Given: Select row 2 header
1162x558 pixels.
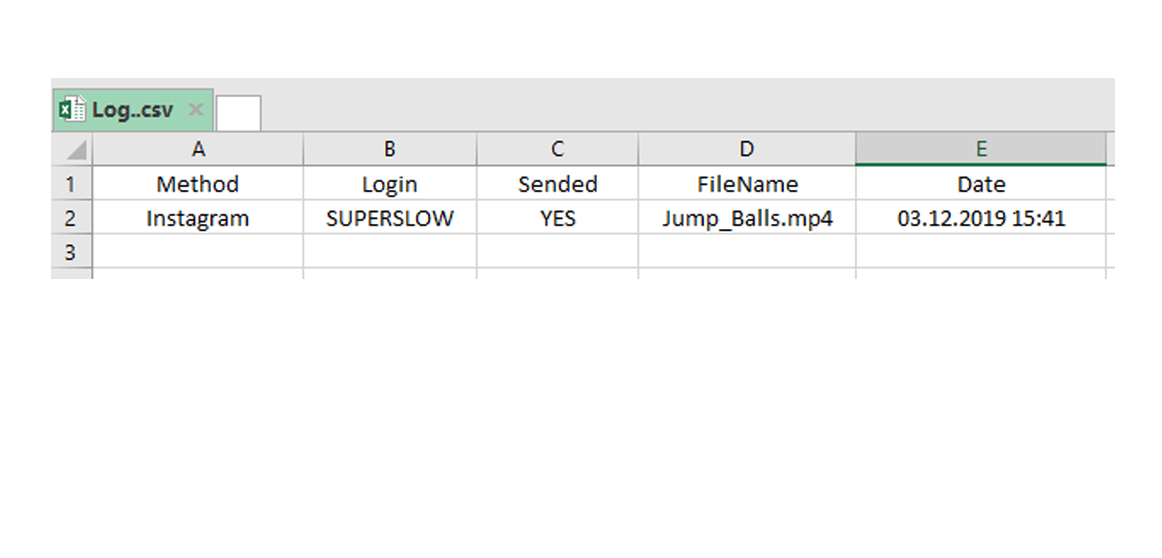Looking at the screenshot, I should coord(72,217).
